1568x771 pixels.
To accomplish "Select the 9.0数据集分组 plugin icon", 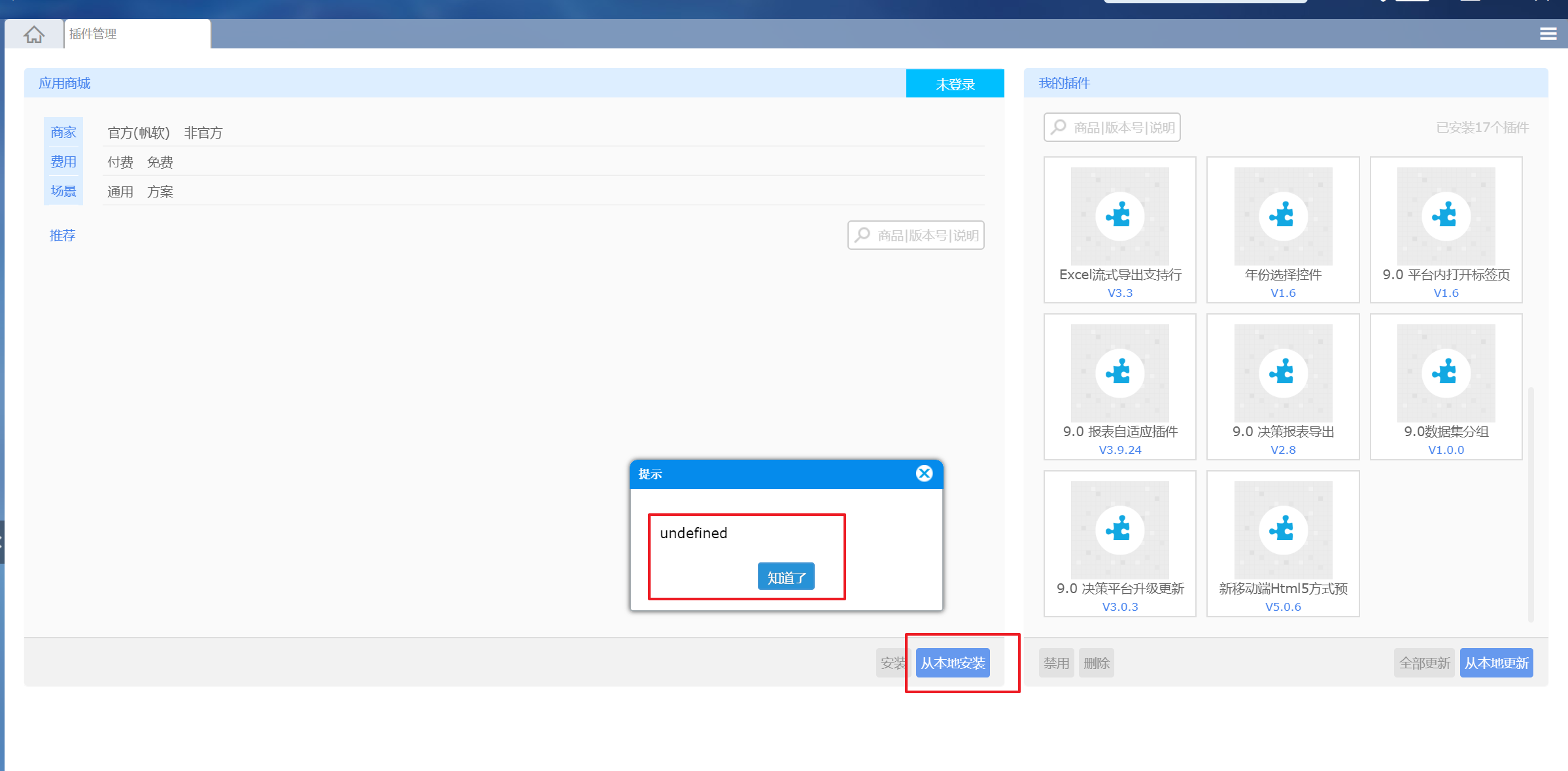I will pyautogui.click(x=1446, y=373).
